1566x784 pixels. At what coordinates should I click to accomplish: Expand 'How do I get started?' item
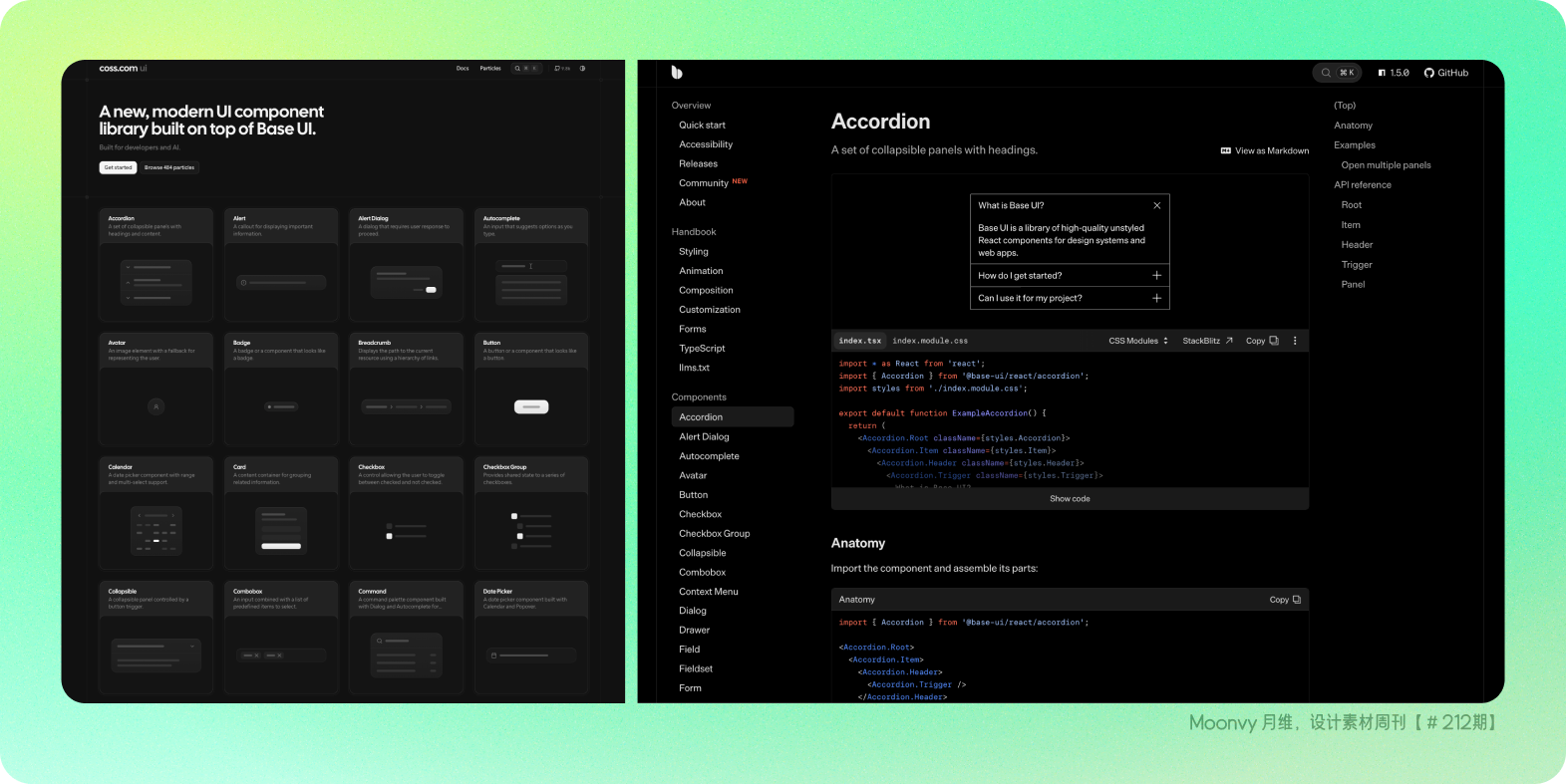coord(1070,275)
